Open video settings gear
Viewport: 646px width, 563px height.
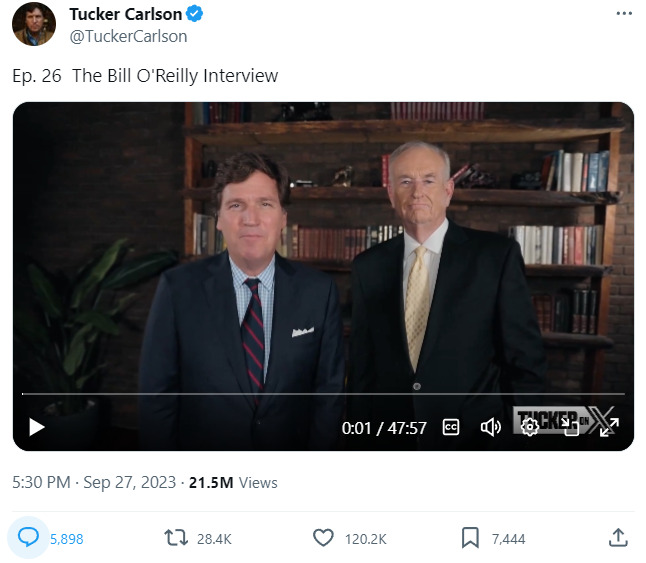(x=530, y=426)
